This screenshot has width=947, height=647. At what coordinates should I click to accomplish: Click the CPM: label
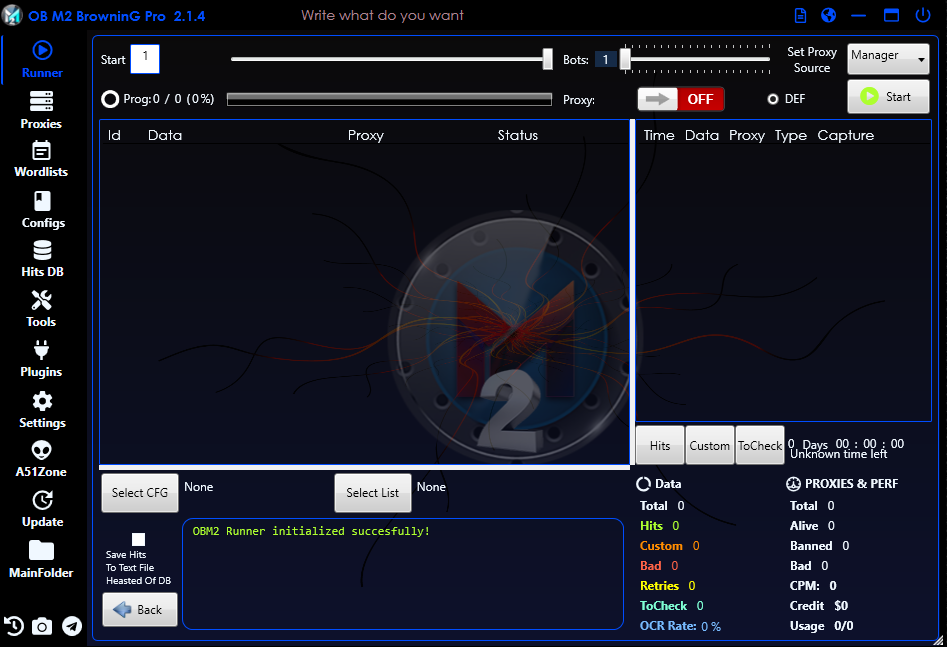(804, 585)
